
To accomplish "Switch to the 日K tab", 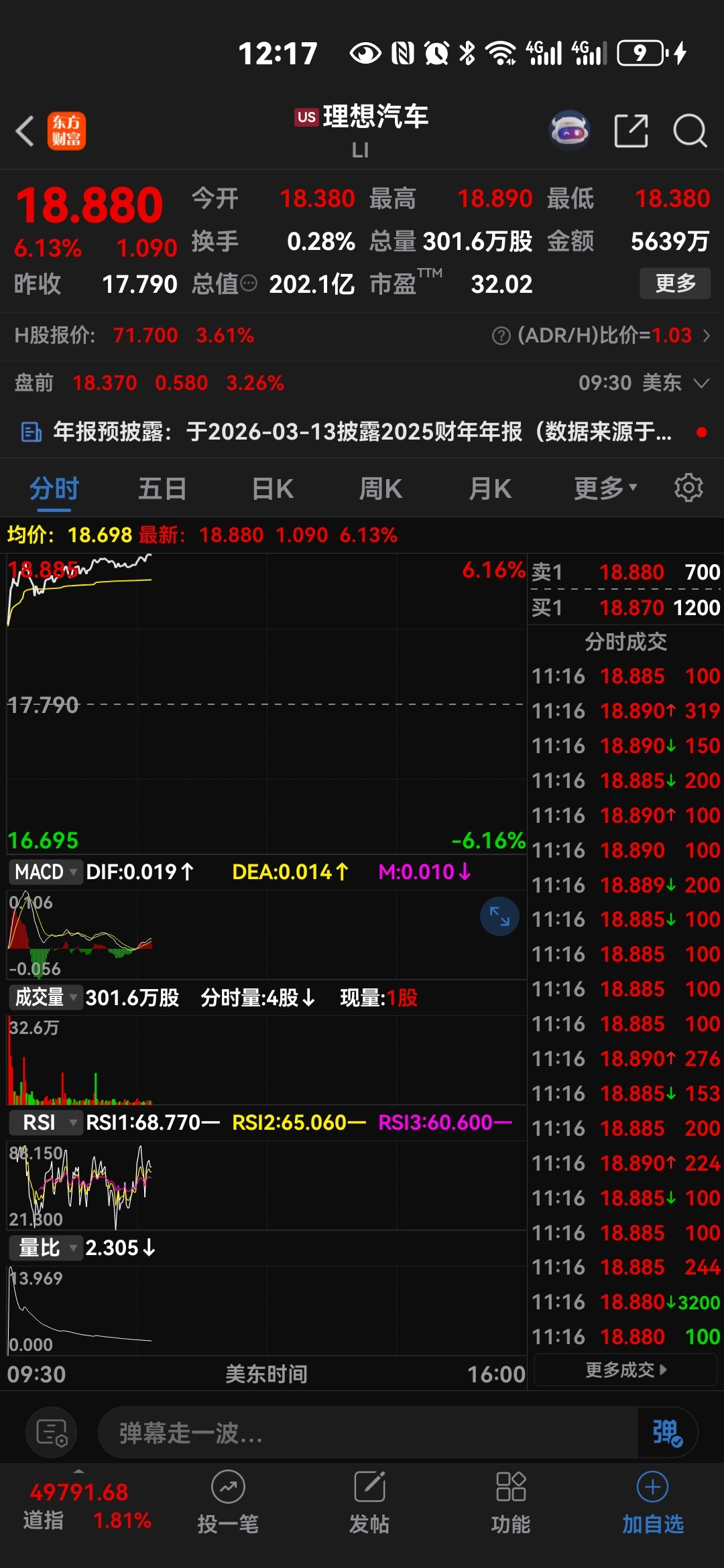I will pyautogui.click(x=273, y=488).
